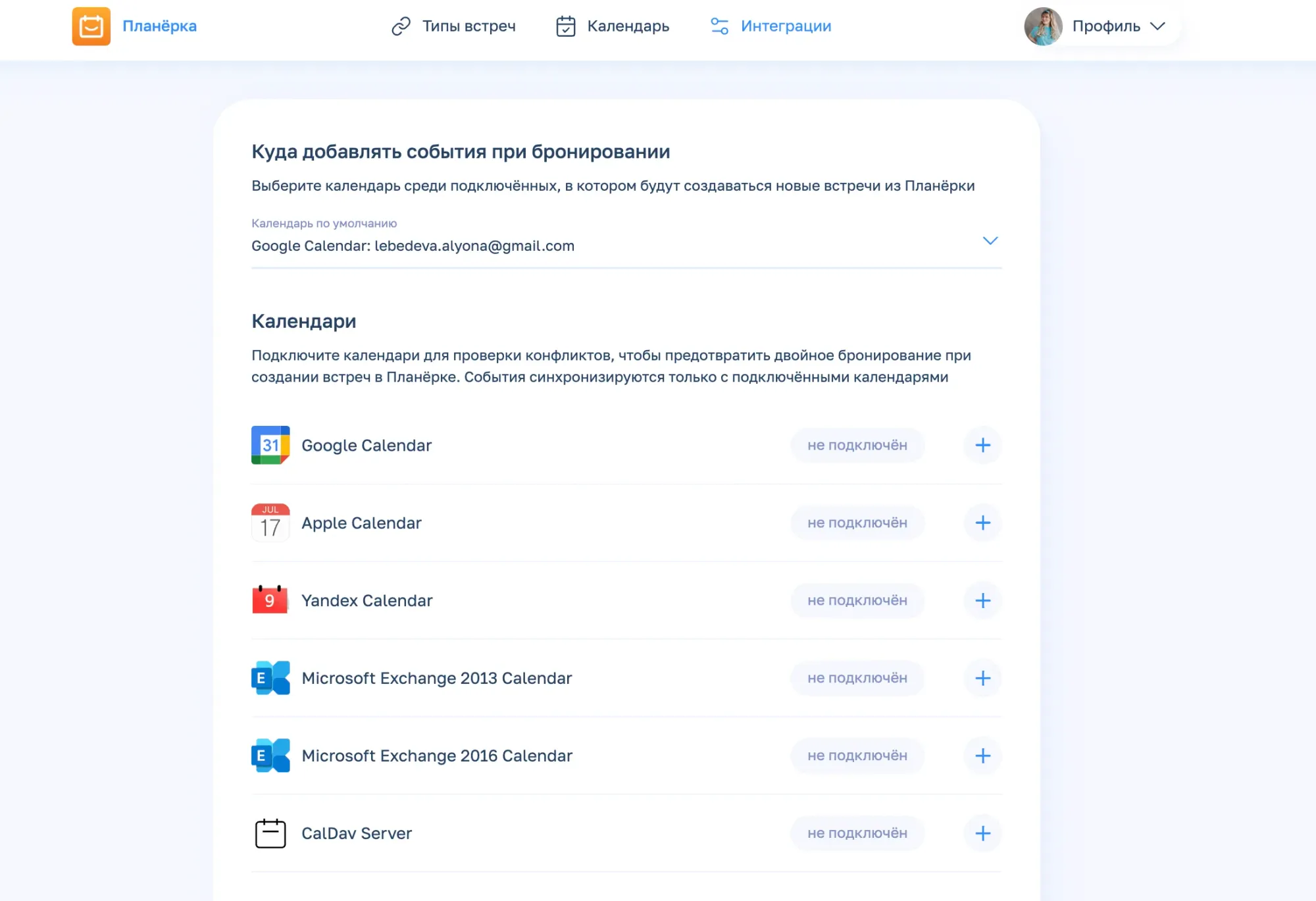Click the Yandex Calendar icon

[x=270, y=600]
